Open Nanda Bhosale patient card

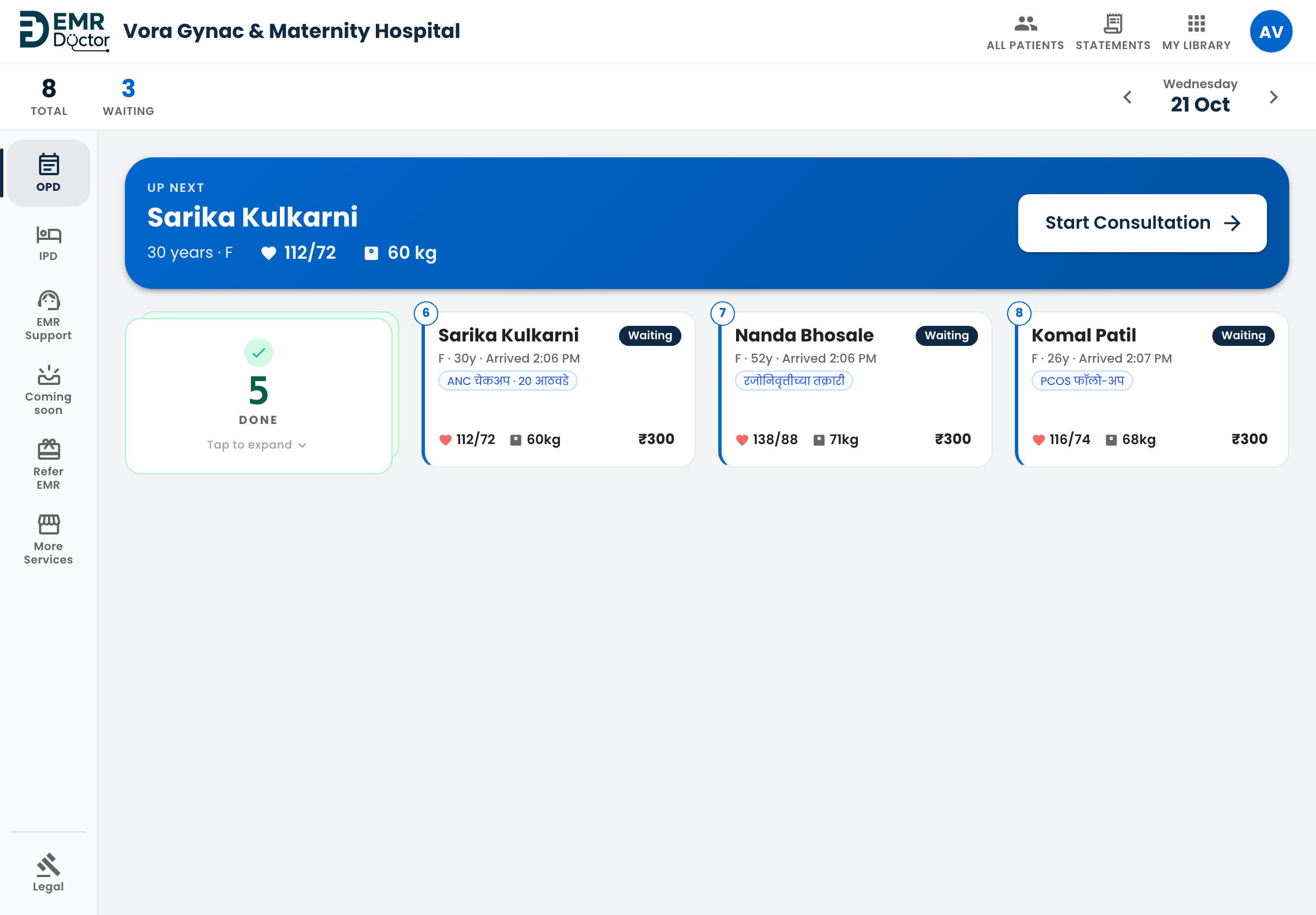click(855, 389)
